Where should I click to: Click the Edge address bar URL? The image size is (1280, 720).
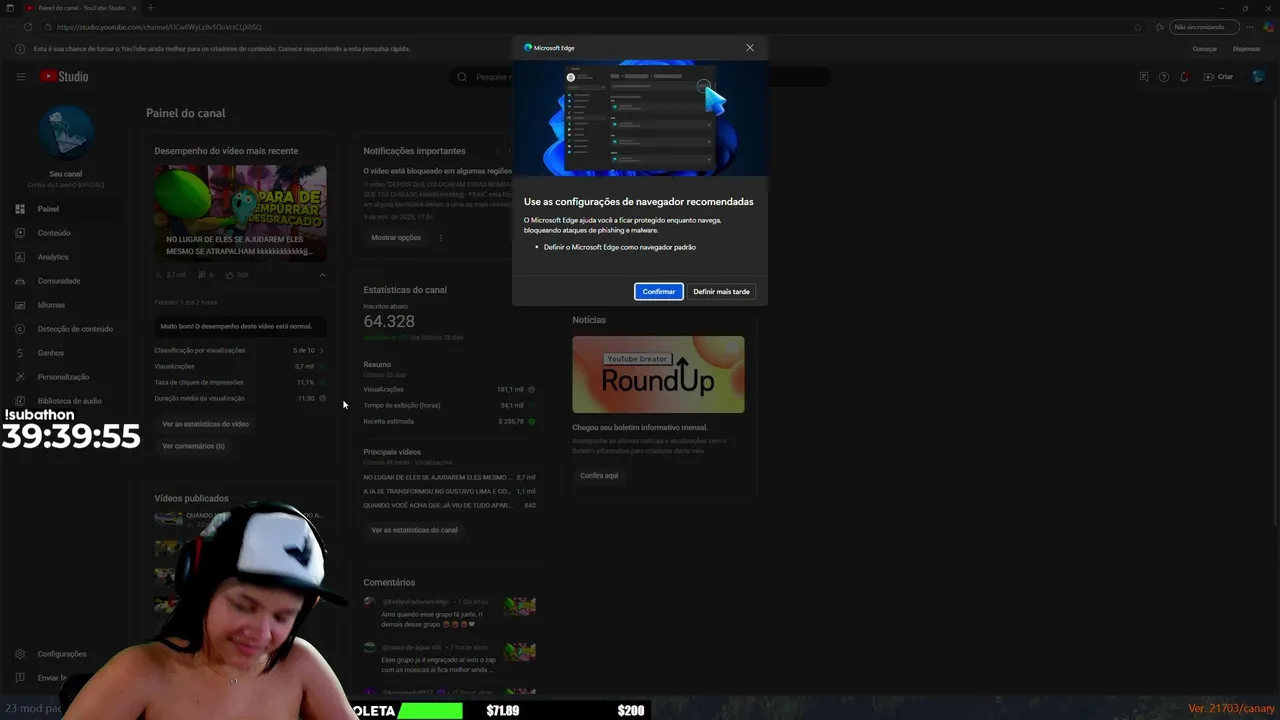point(159,27)
